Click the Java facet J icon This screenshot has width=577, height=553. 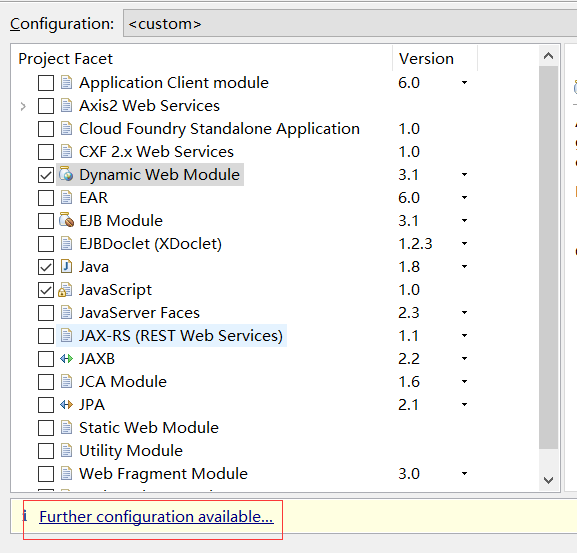[66, 266]
